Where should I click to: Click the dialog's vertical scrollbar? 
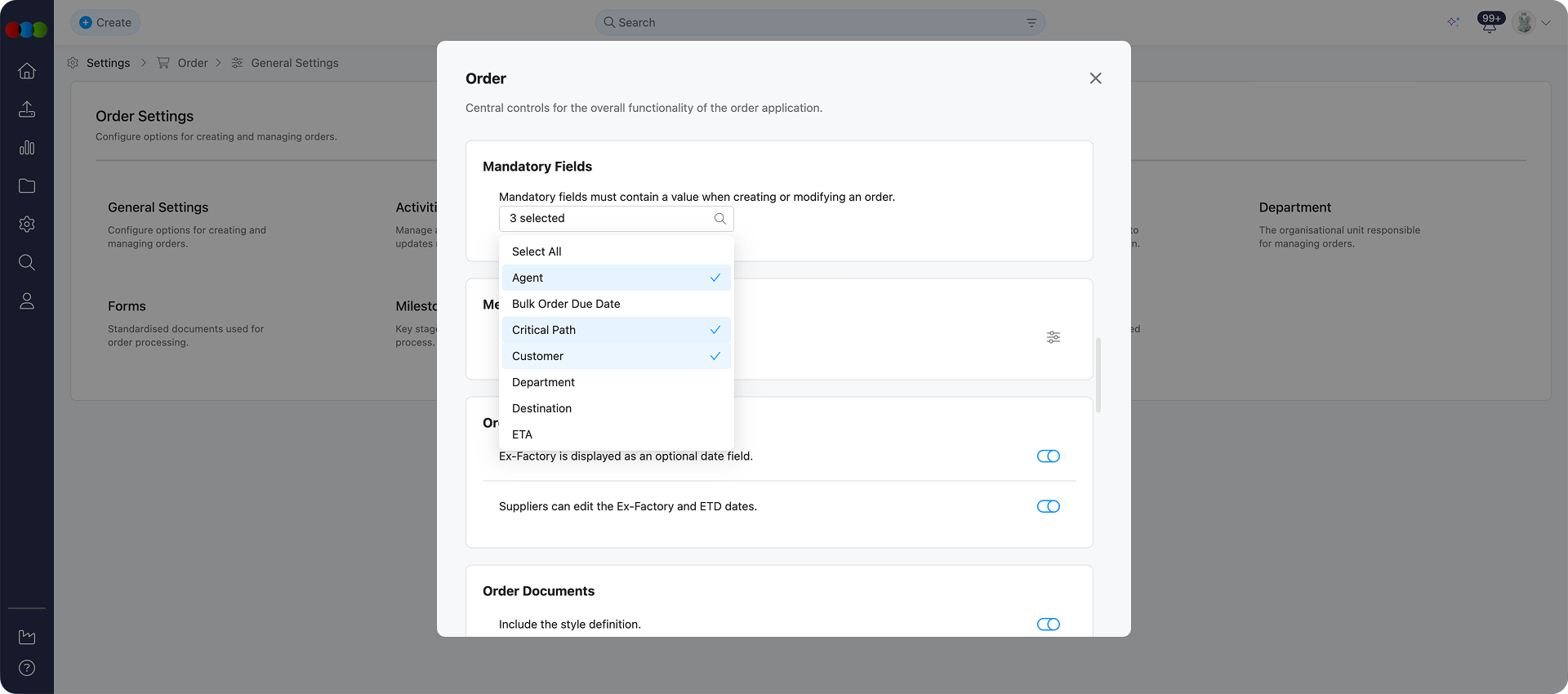tap(1098, 376)
